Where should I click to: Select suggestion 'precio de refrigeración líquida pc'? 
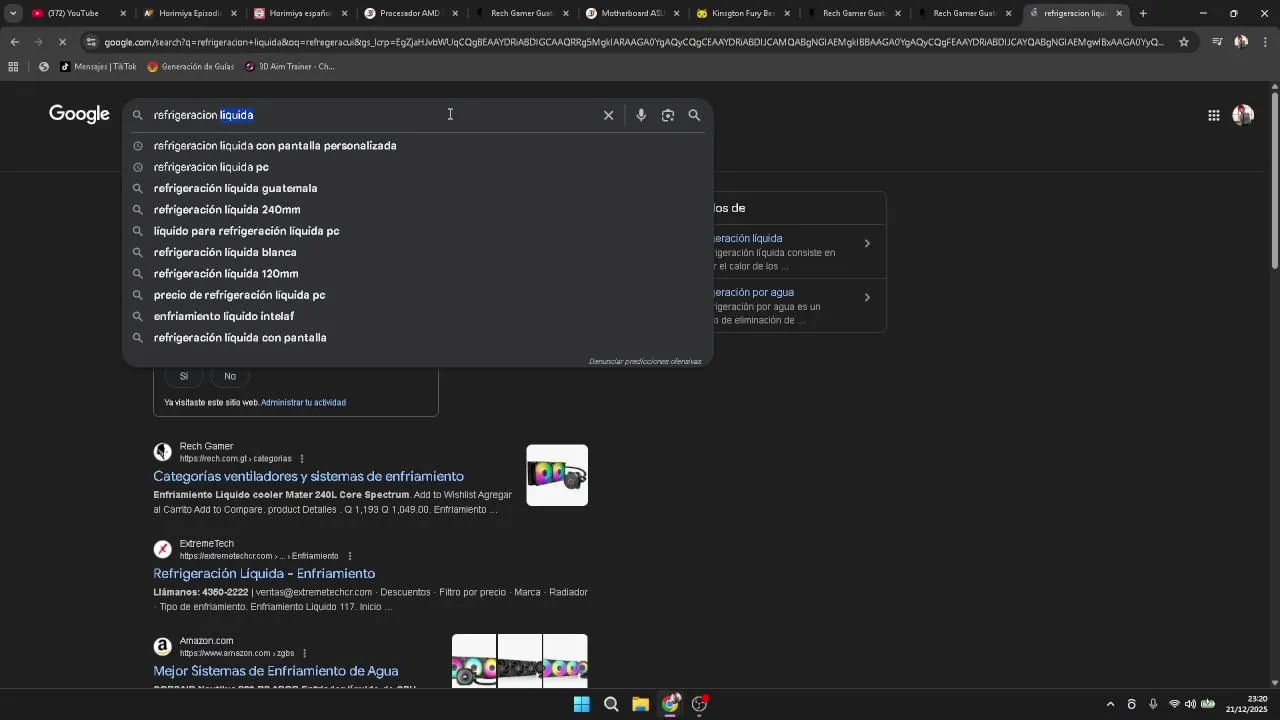click(x=418, y=295)
